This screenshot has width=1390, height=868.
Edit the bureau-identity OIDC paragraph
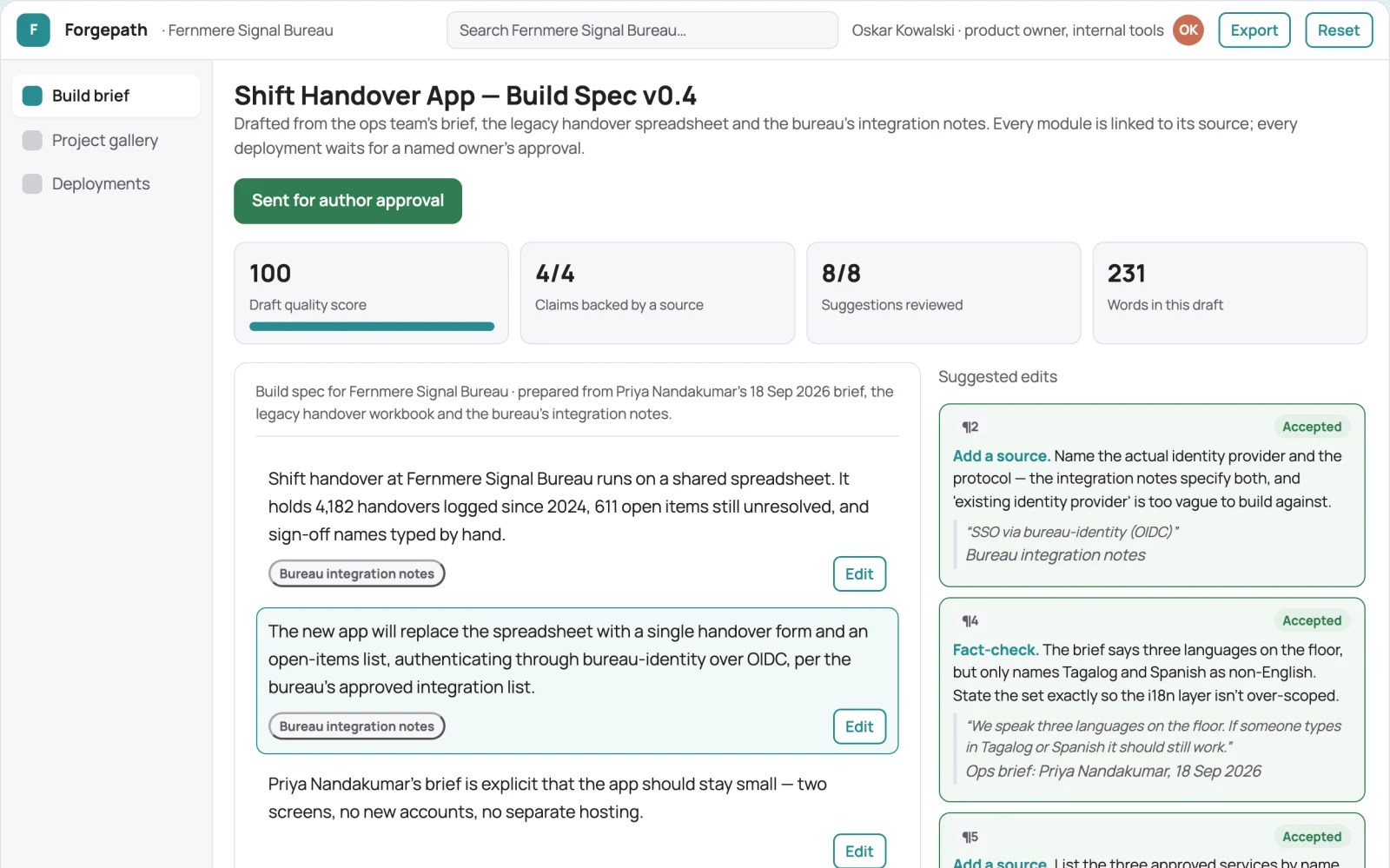[x=859, y=726]
